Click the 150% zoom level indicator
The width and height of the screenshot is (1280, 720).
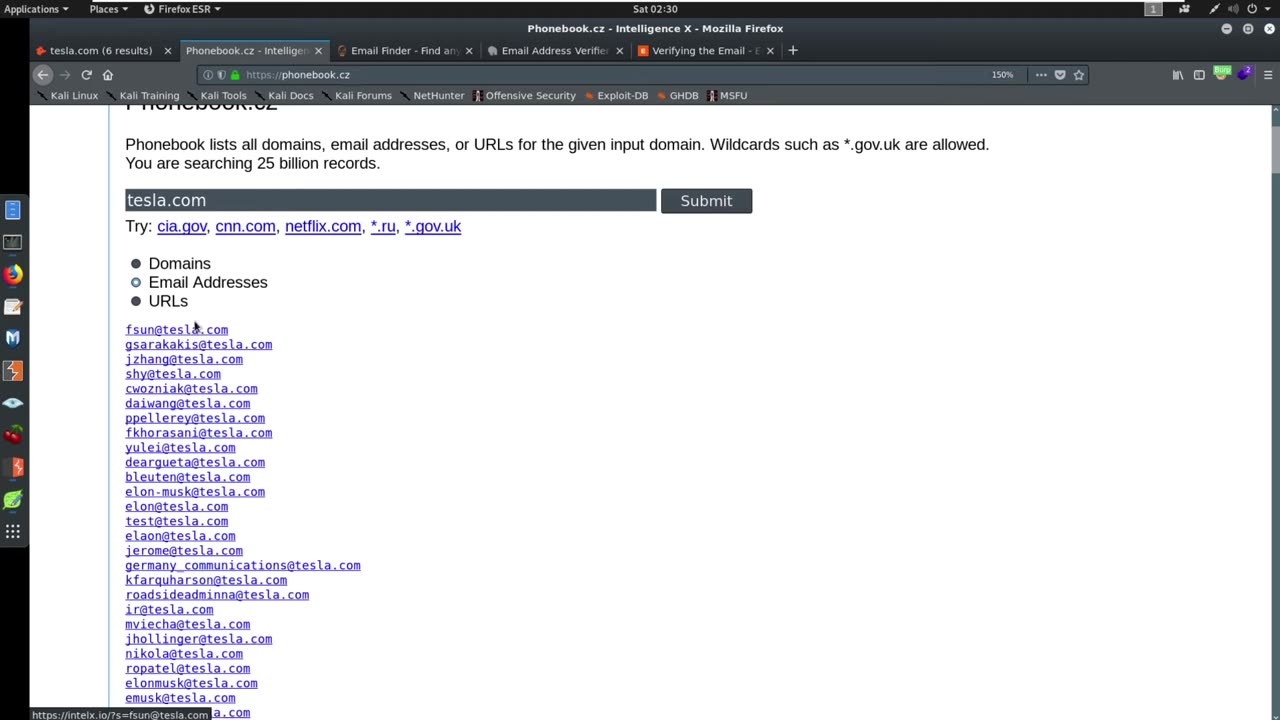coord(1002,75)
